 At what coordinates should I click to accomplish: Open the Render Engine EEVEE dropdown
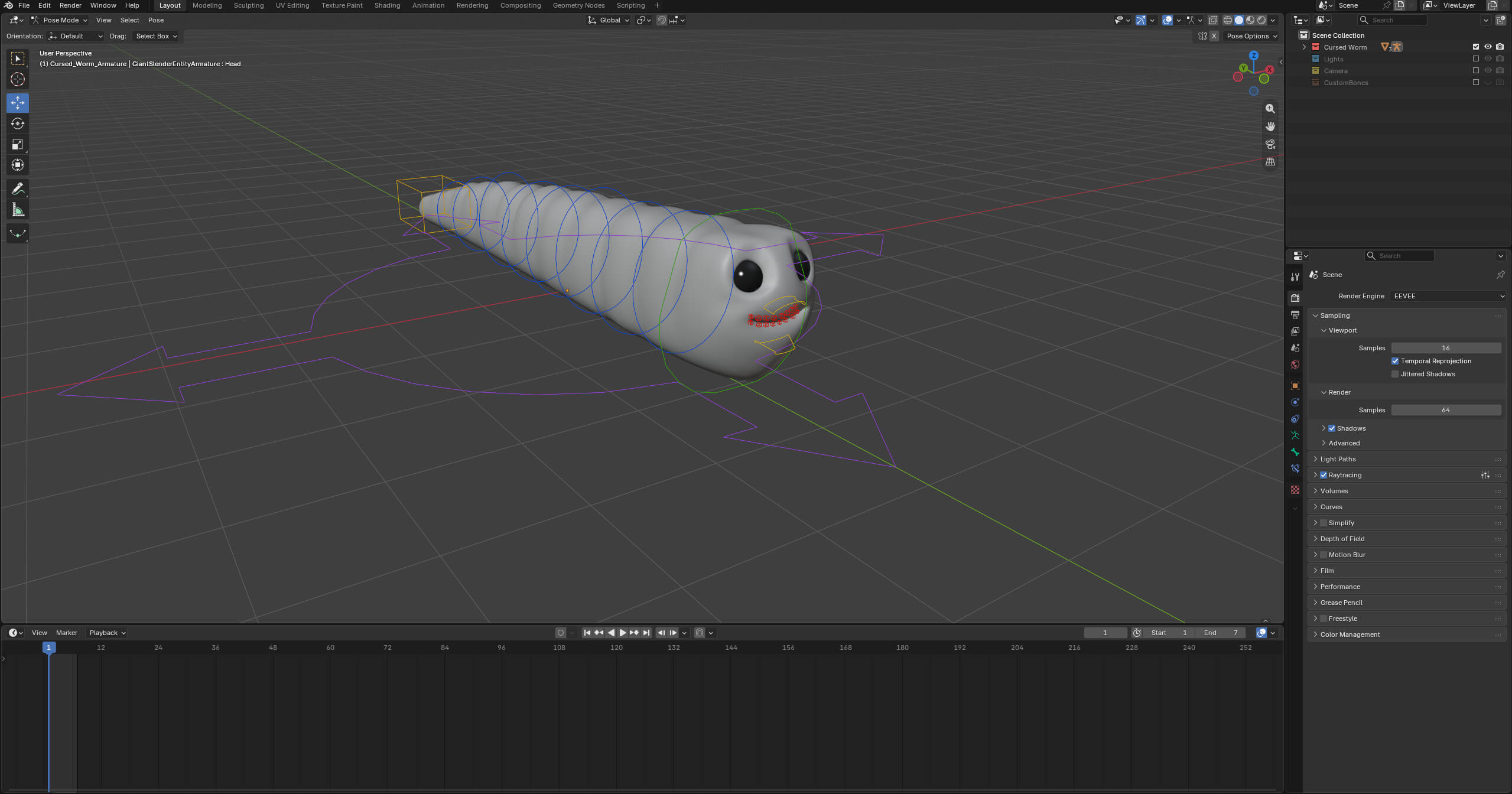pyautogui.click(x=1448, y=296)
